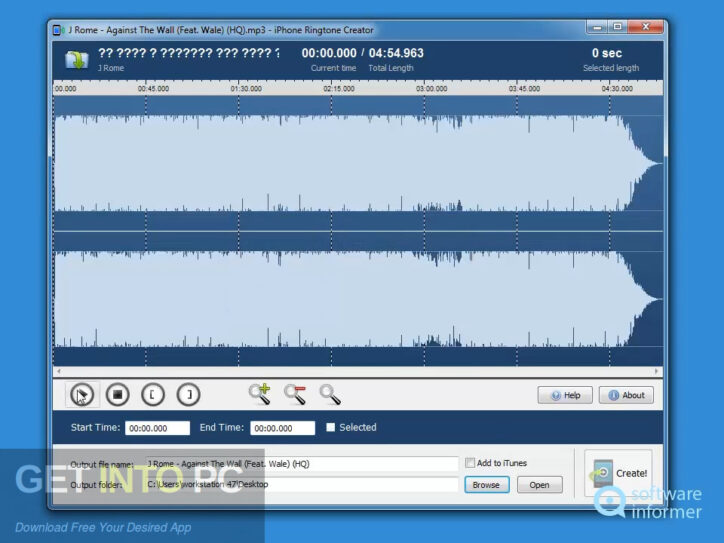Viewport: 724px width, 543px height.
Task: Zoom out of the waveform
Action: pos(295,394)
